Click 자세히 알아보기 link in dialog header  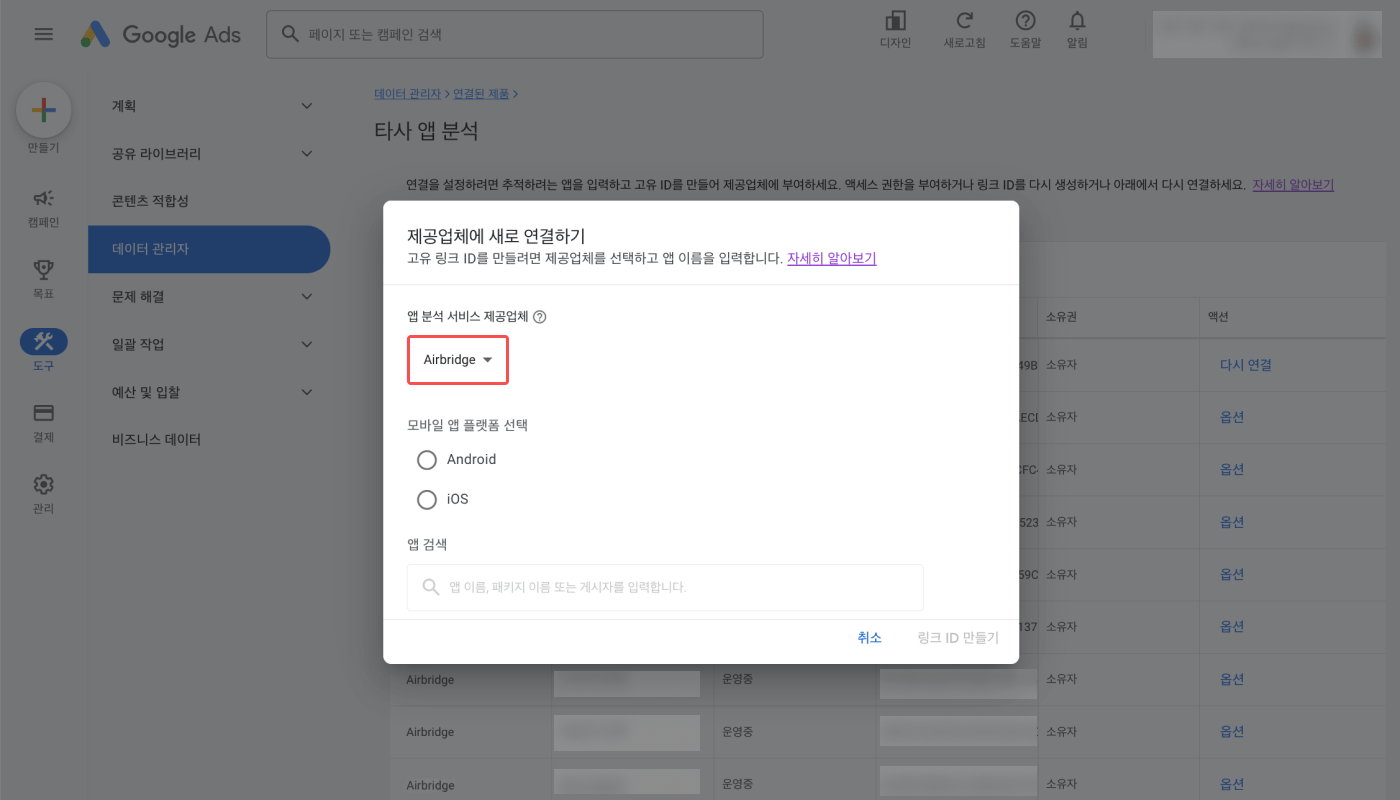(832, 258)
